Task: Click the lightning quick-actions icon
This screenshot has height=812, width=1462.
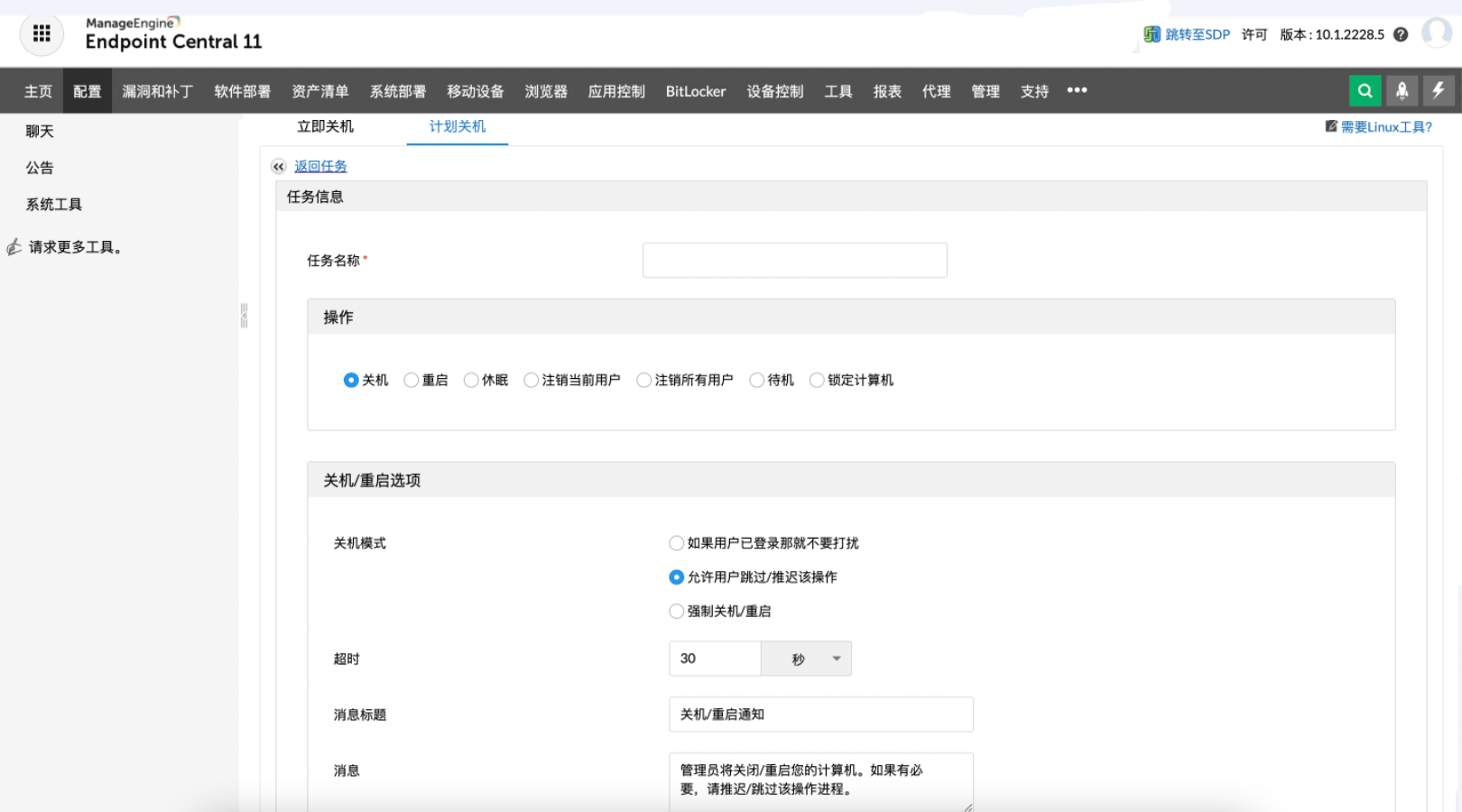Action: coord(1438,90)
